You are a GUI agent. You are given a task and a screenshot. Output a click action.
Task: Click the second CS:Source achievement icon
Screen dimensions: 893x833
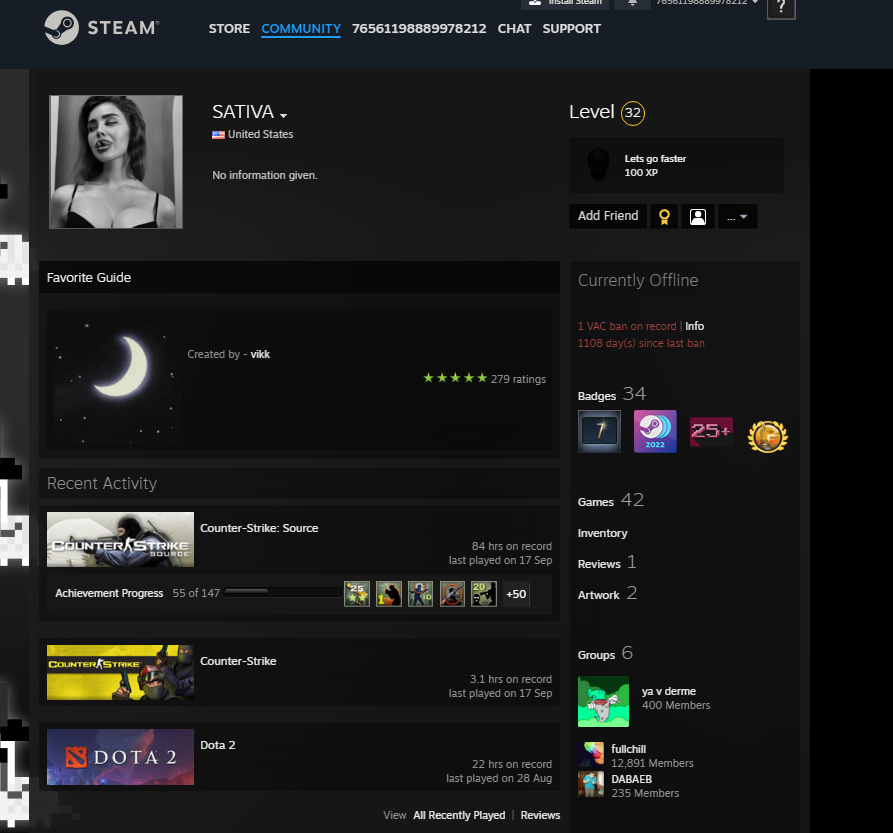coord(389,594)
